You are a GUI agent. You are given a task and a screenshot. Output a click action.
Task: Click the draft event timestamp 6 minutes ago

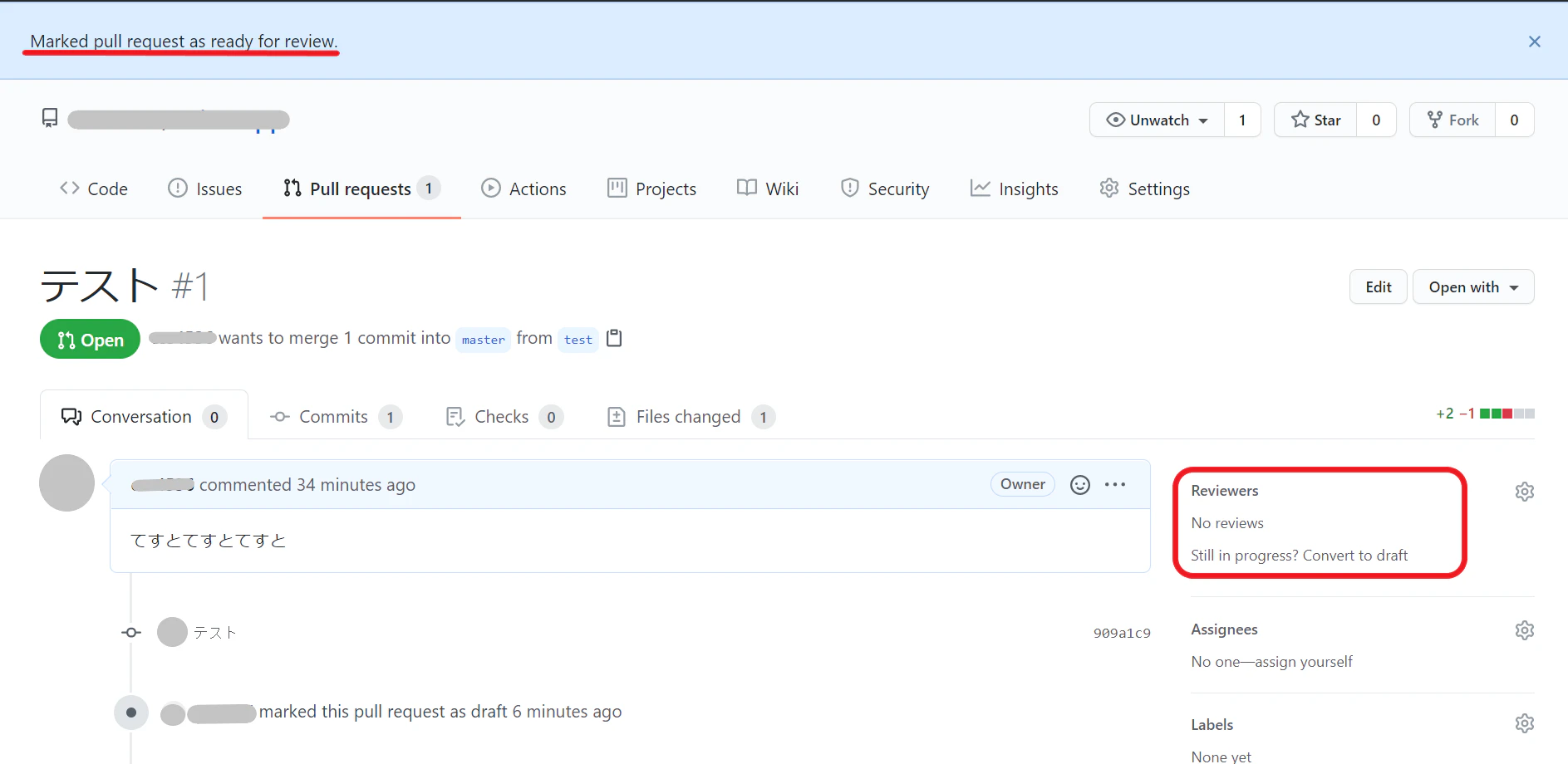[x=567, y=712]
